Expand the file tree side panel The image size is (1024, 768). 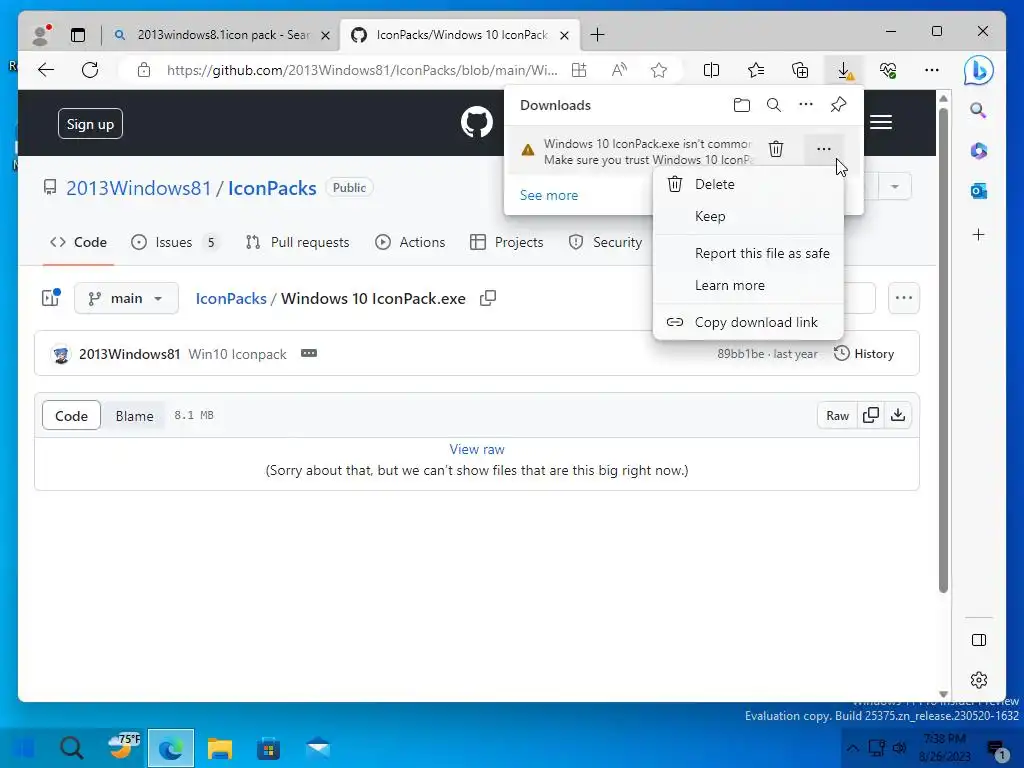[x=51, y=298]
